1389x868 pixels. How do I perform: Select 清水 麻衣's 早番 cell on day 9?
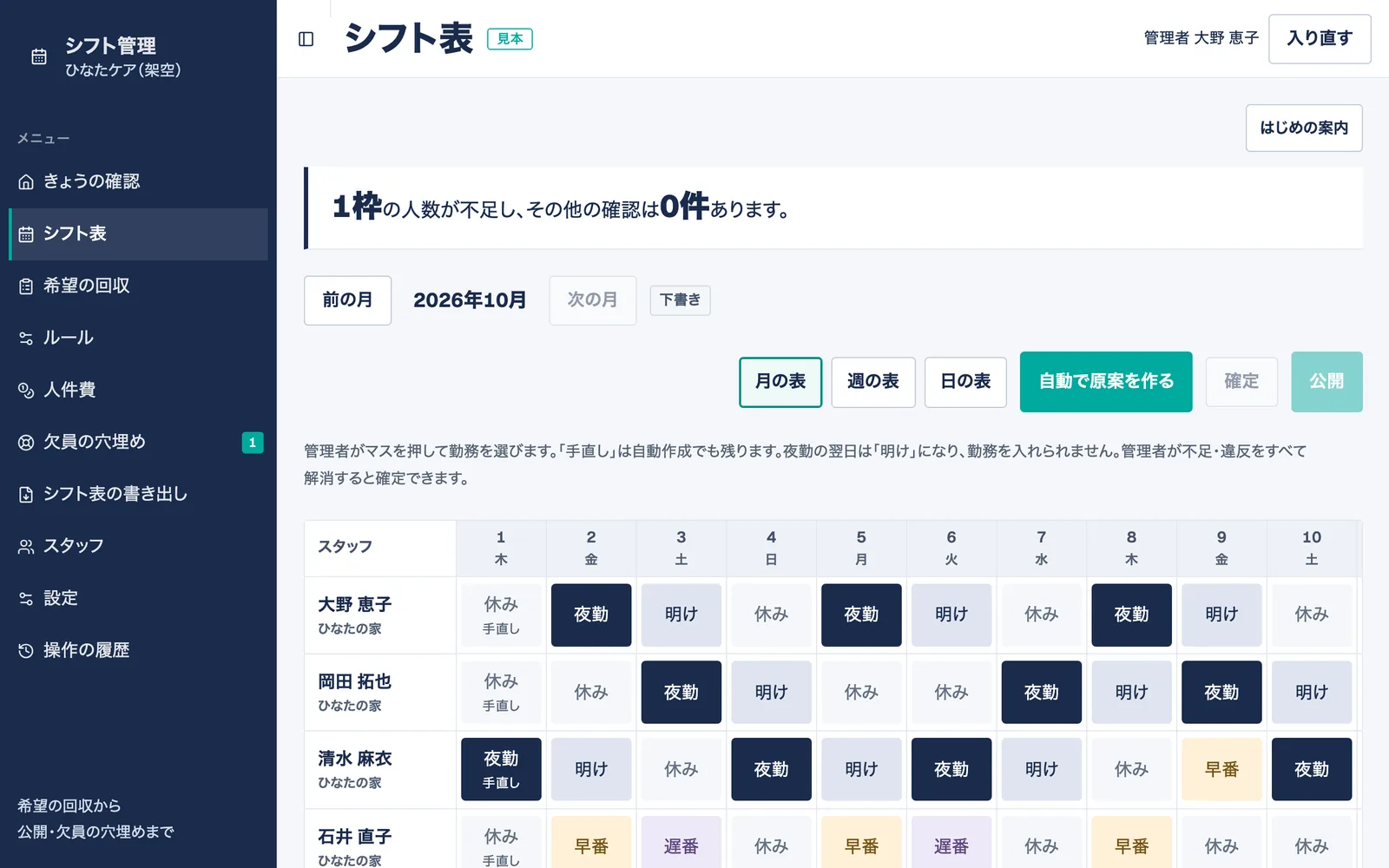(1221, 770)
